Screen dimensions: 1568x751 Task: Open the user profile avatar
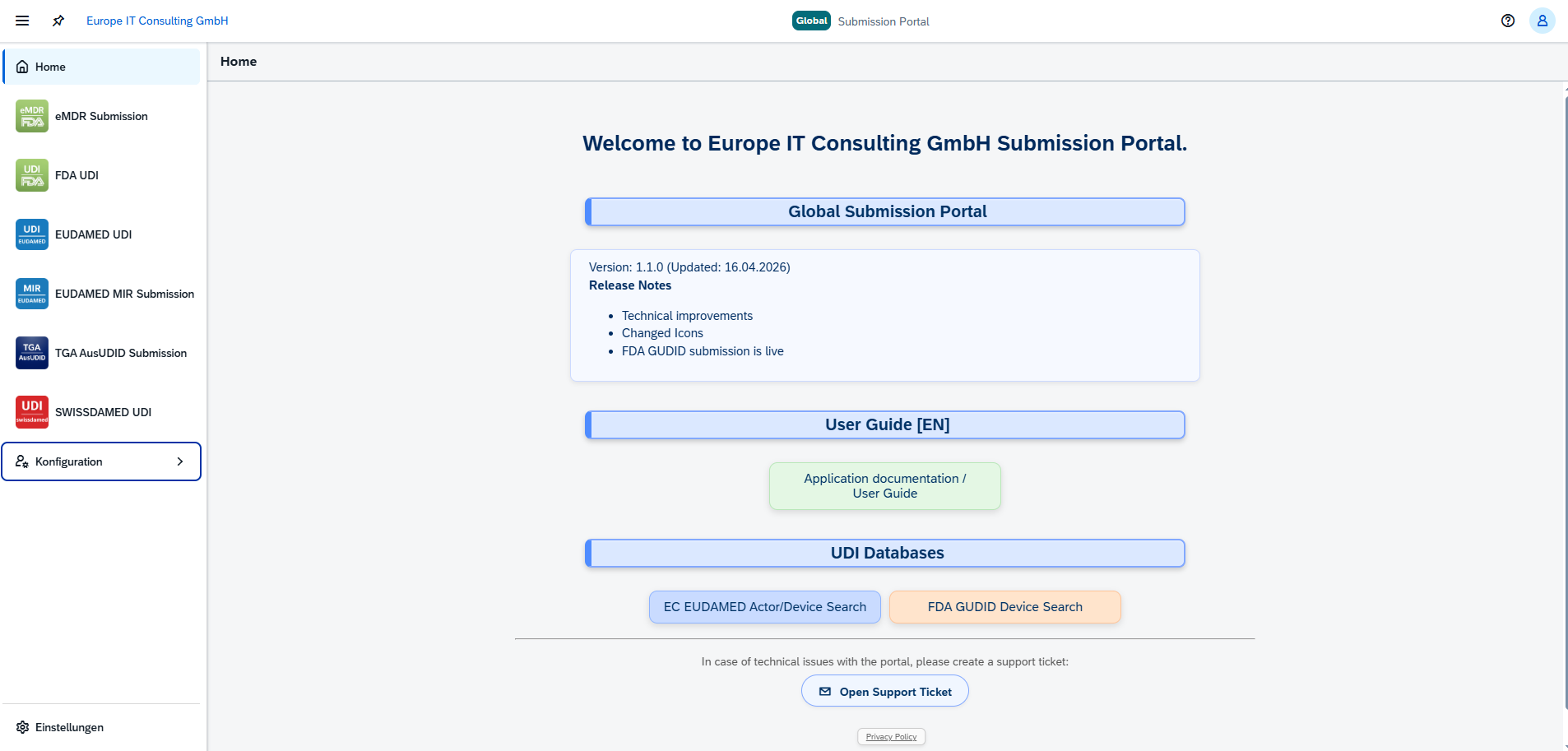pos(1542,21)
